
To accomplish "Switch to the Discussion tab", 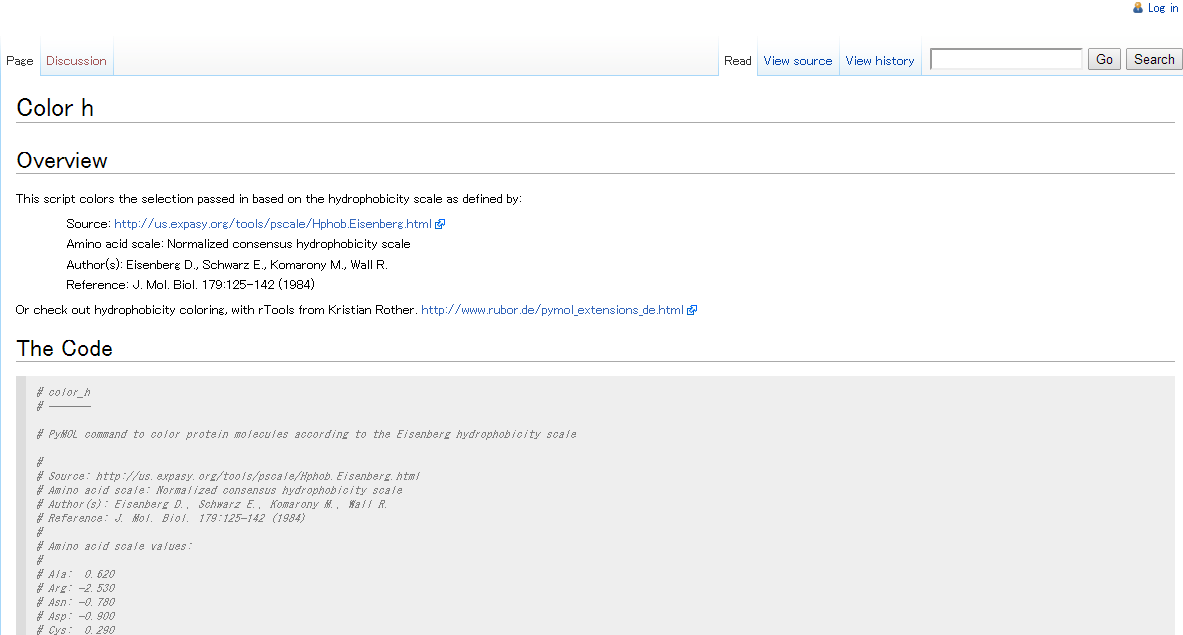I will pyautogui.click(x=76, y=61).
